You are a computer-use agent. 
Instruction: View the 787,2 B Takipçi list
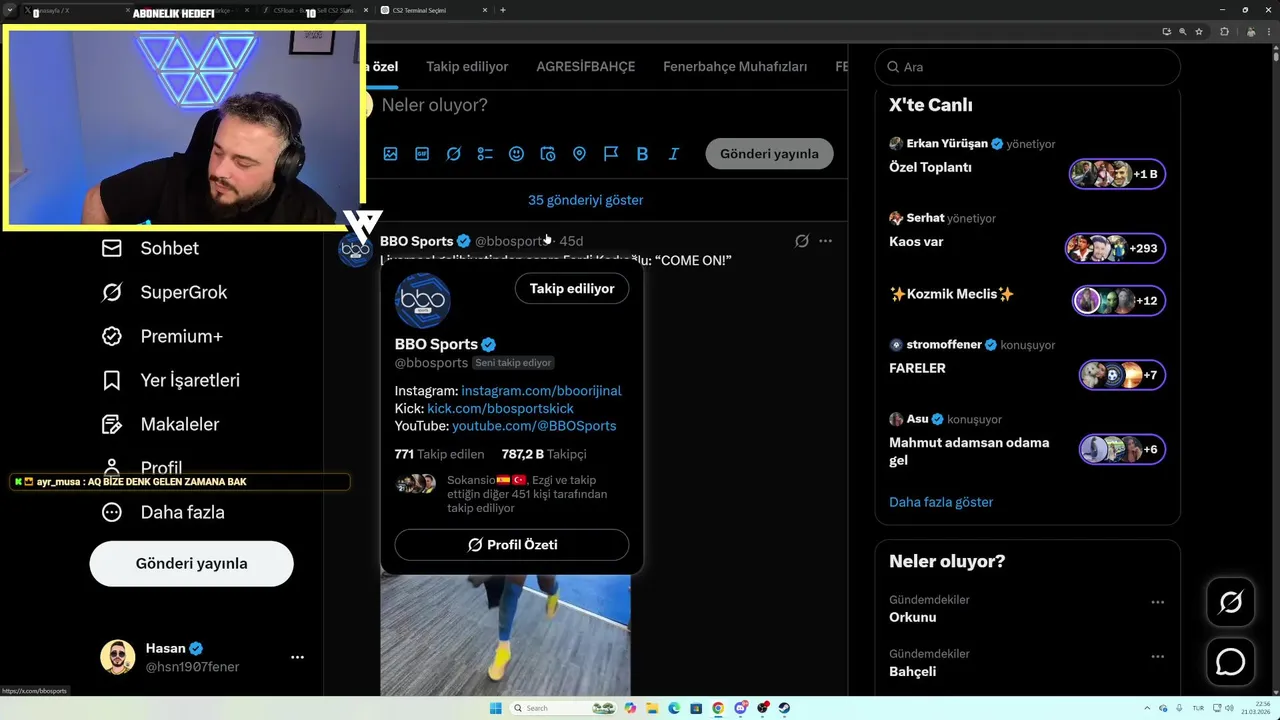click(544, 454)
